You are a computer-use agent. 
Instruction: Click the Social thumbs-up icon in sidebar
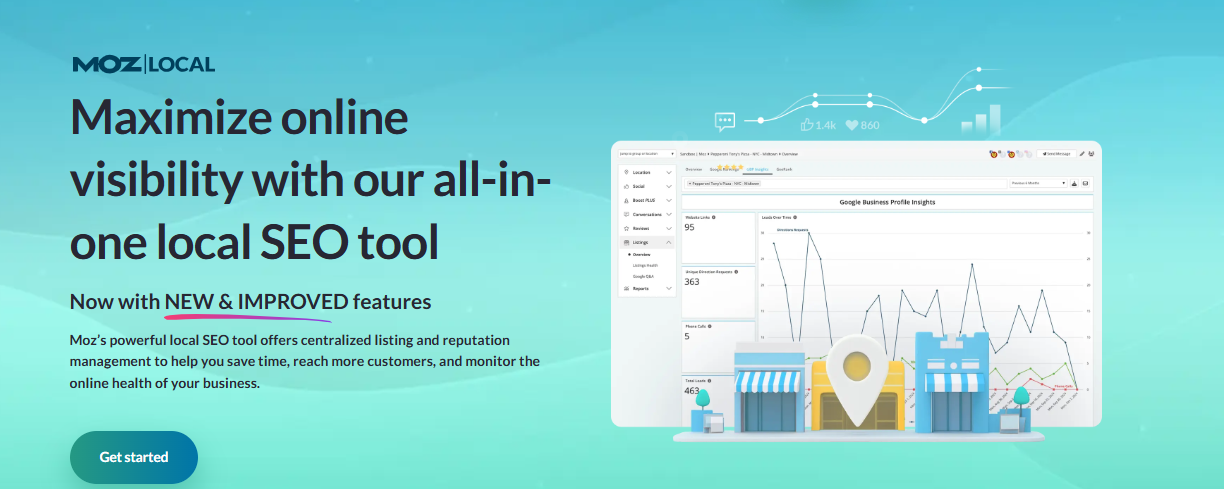[x=626, y=186]
